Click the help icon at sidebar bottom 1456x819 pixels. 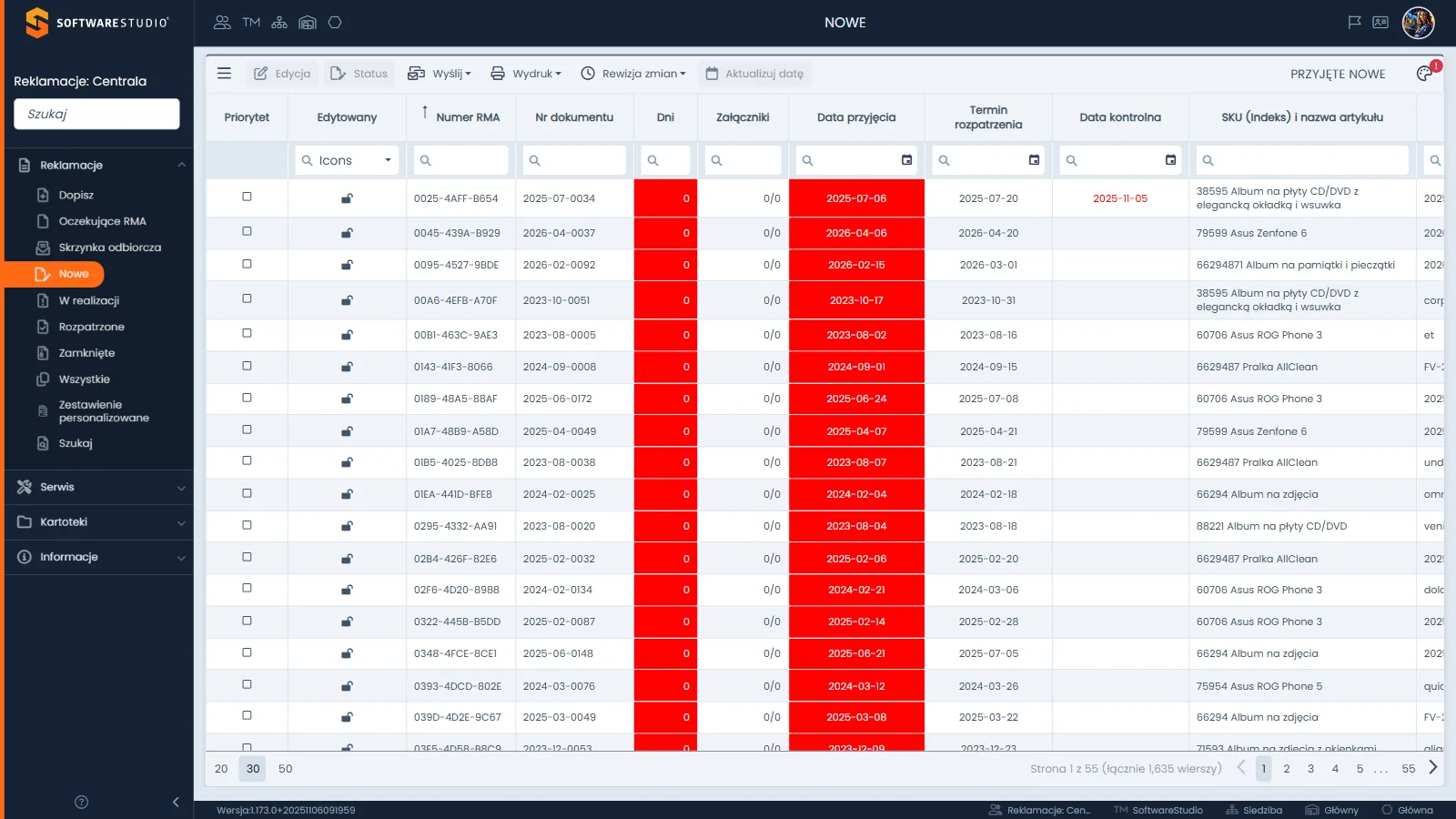81,802
